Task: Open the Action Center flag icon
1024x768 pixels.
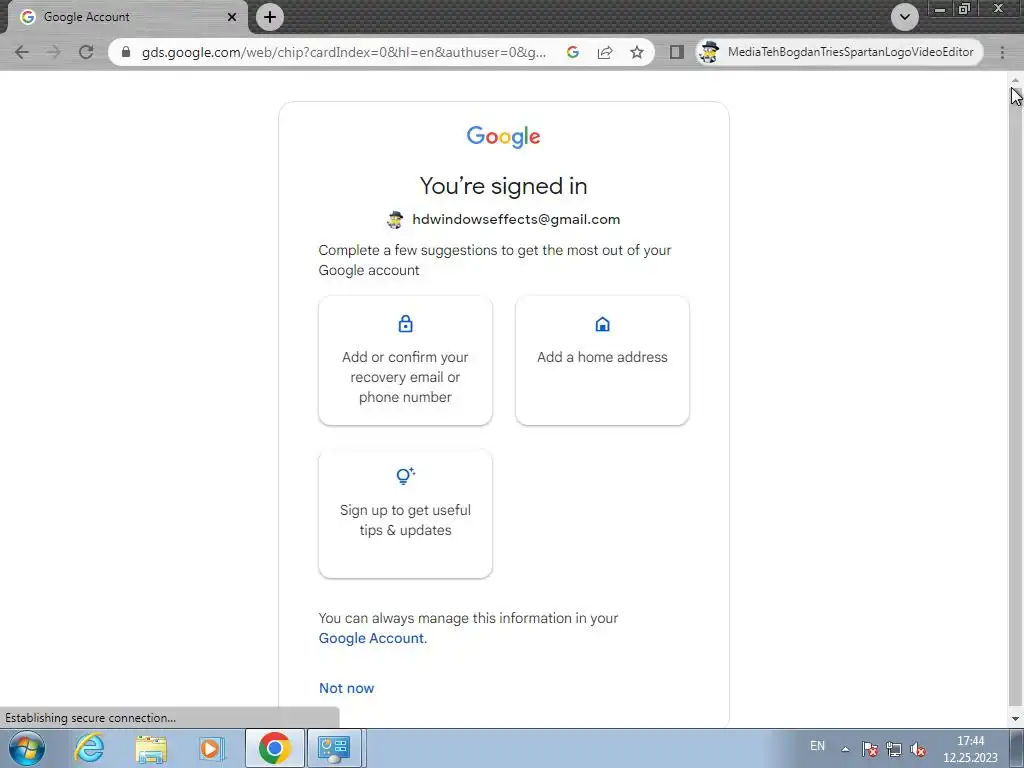Action: [869, 749]
